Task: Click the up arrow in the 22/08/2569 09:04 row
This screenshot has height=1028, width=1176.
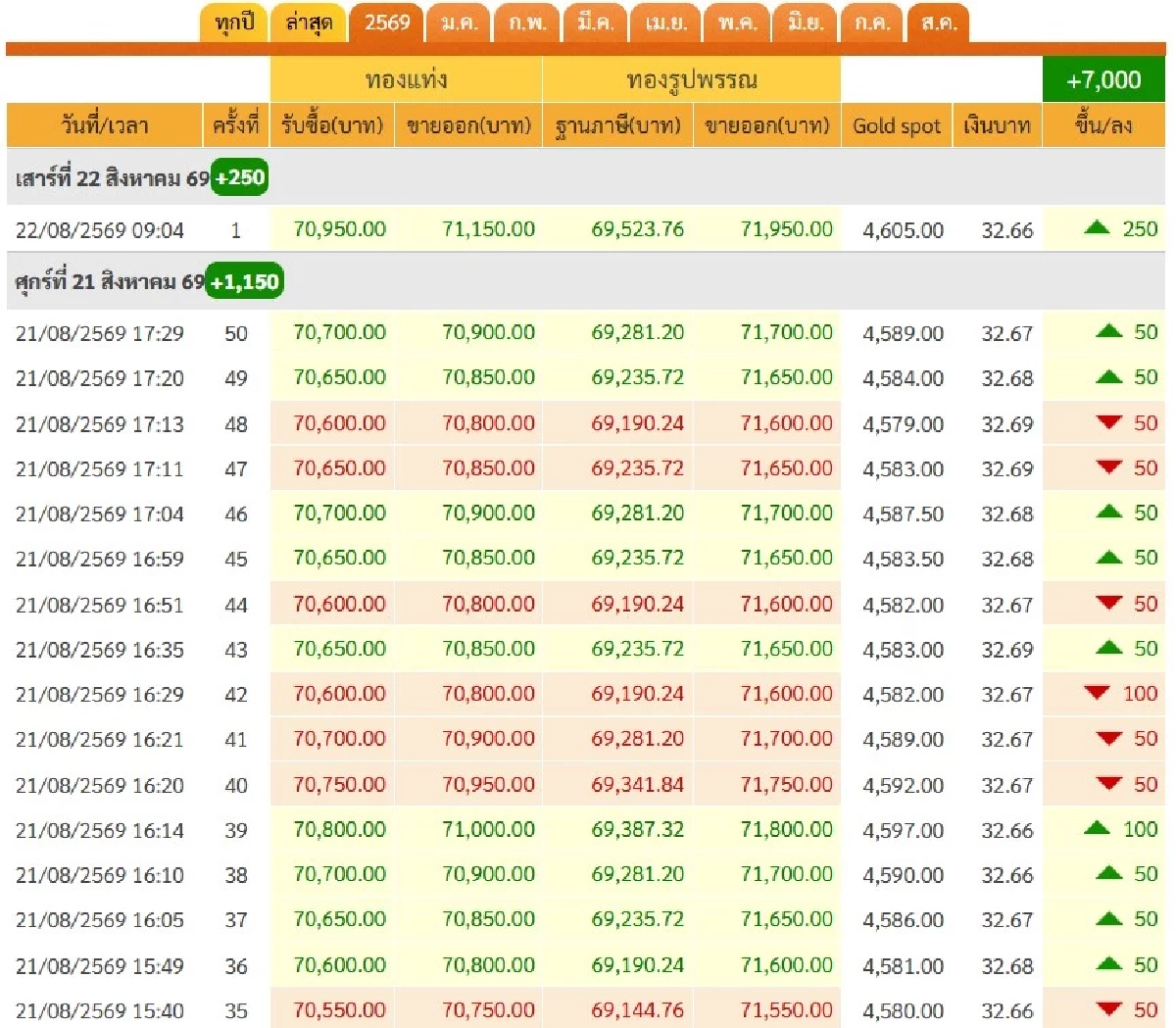Action: (x=1097, y=228)
